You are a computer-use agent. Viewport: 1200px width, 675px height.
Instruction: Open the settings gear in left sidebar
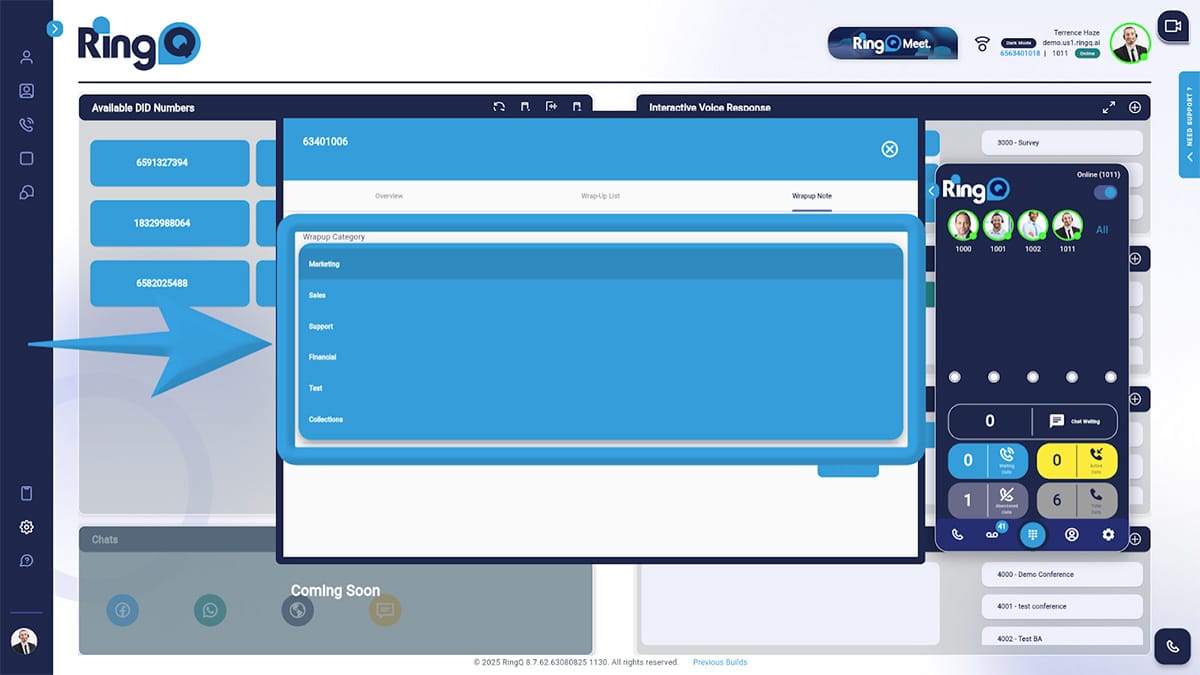click(27, 527)
